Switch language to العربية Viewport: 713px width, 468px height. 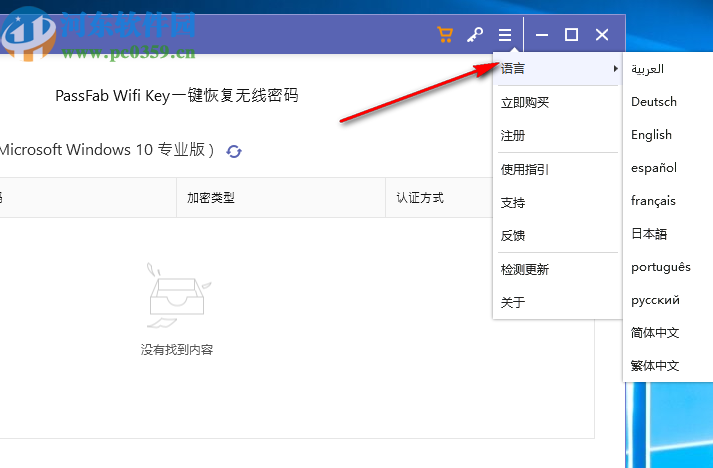click(647, 69)
